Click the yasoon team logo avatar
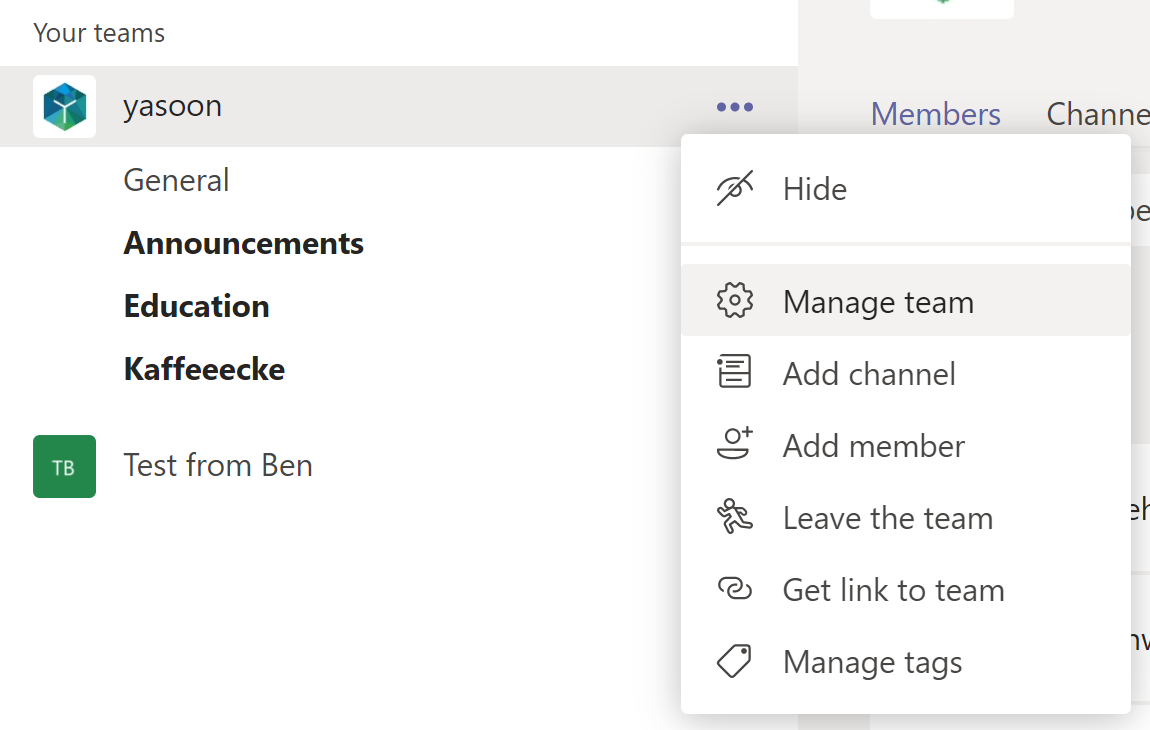 click(64, 106)
